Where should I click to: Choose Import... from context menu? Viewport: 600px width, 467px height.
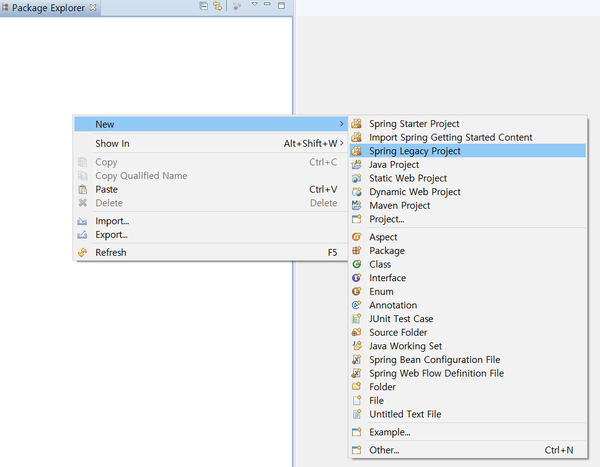click(x=210, y=221)
